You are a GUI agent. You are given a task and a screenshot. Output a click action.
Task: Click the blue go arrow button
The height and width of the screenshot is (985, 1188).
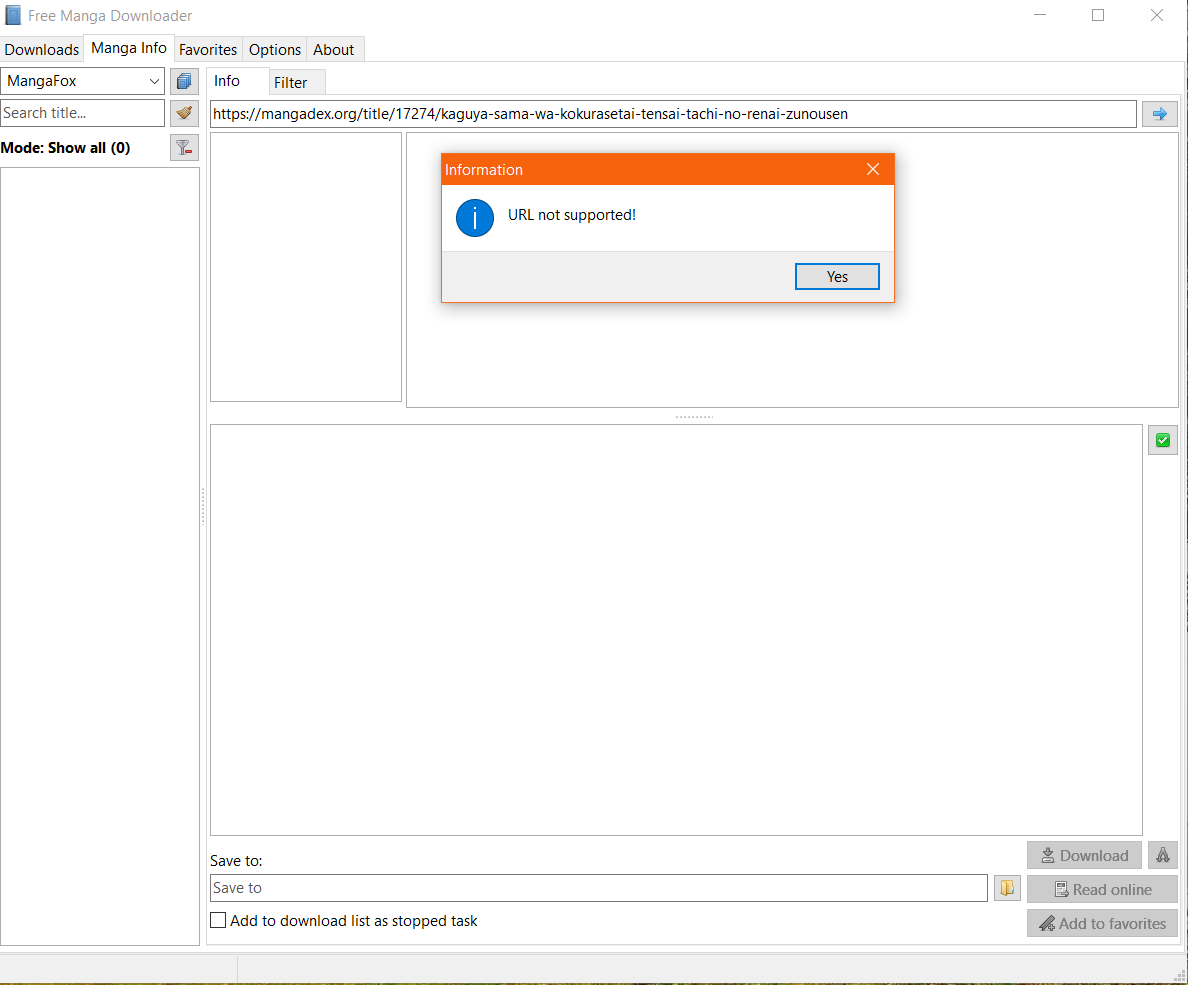tap(1159, 114)
